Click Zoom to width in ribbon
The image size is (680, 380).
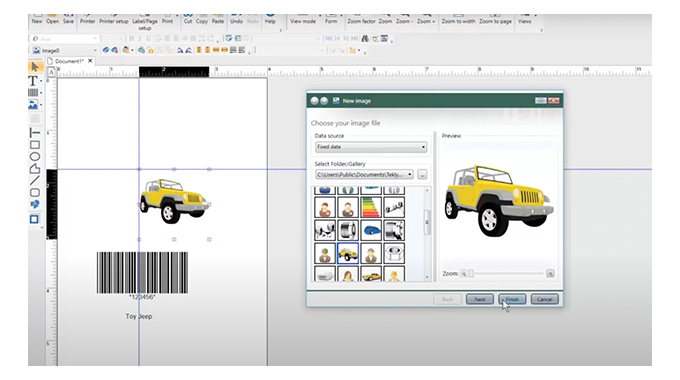(x=458, y=18)
